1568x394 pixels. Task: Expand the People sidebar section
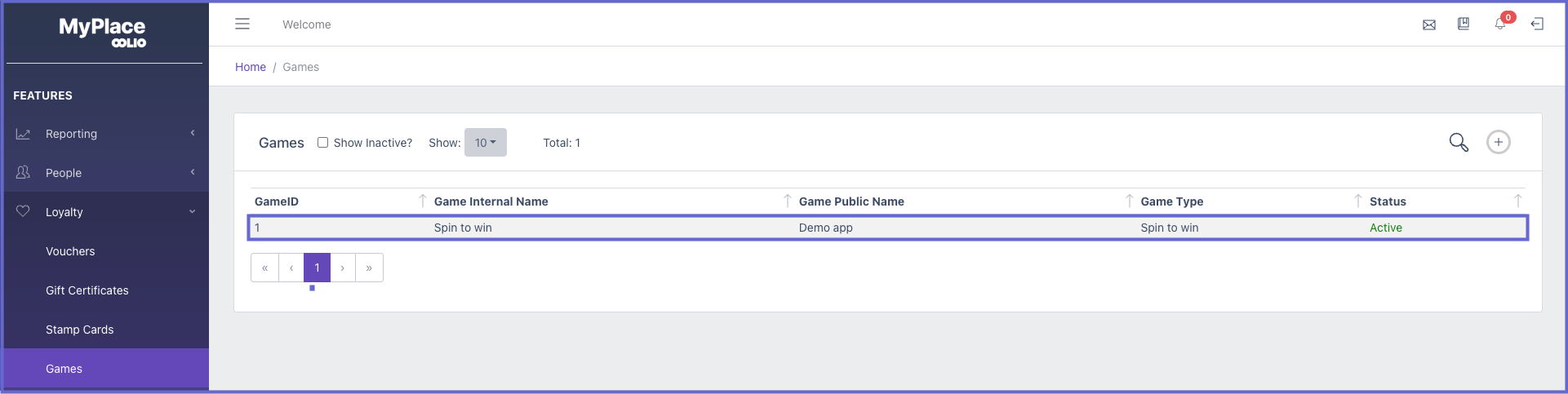[104, 173]
